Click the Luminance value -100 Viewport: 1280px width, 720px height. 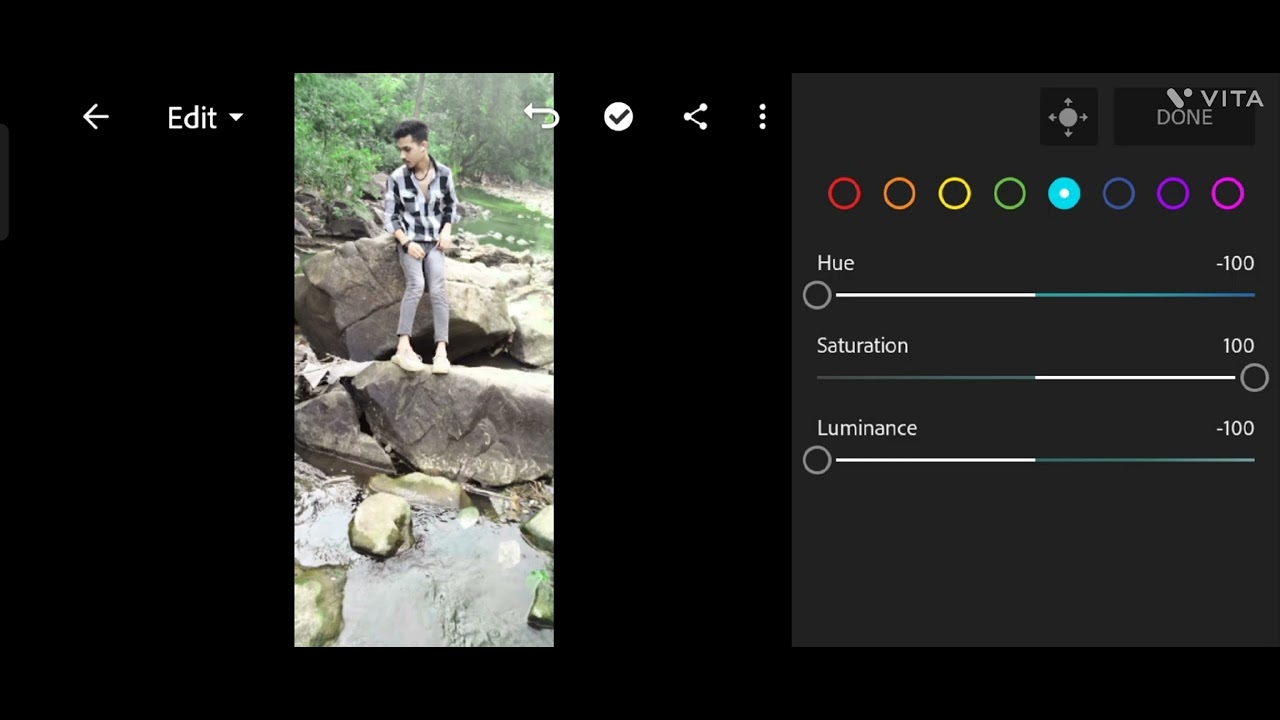coord(1235,428)
